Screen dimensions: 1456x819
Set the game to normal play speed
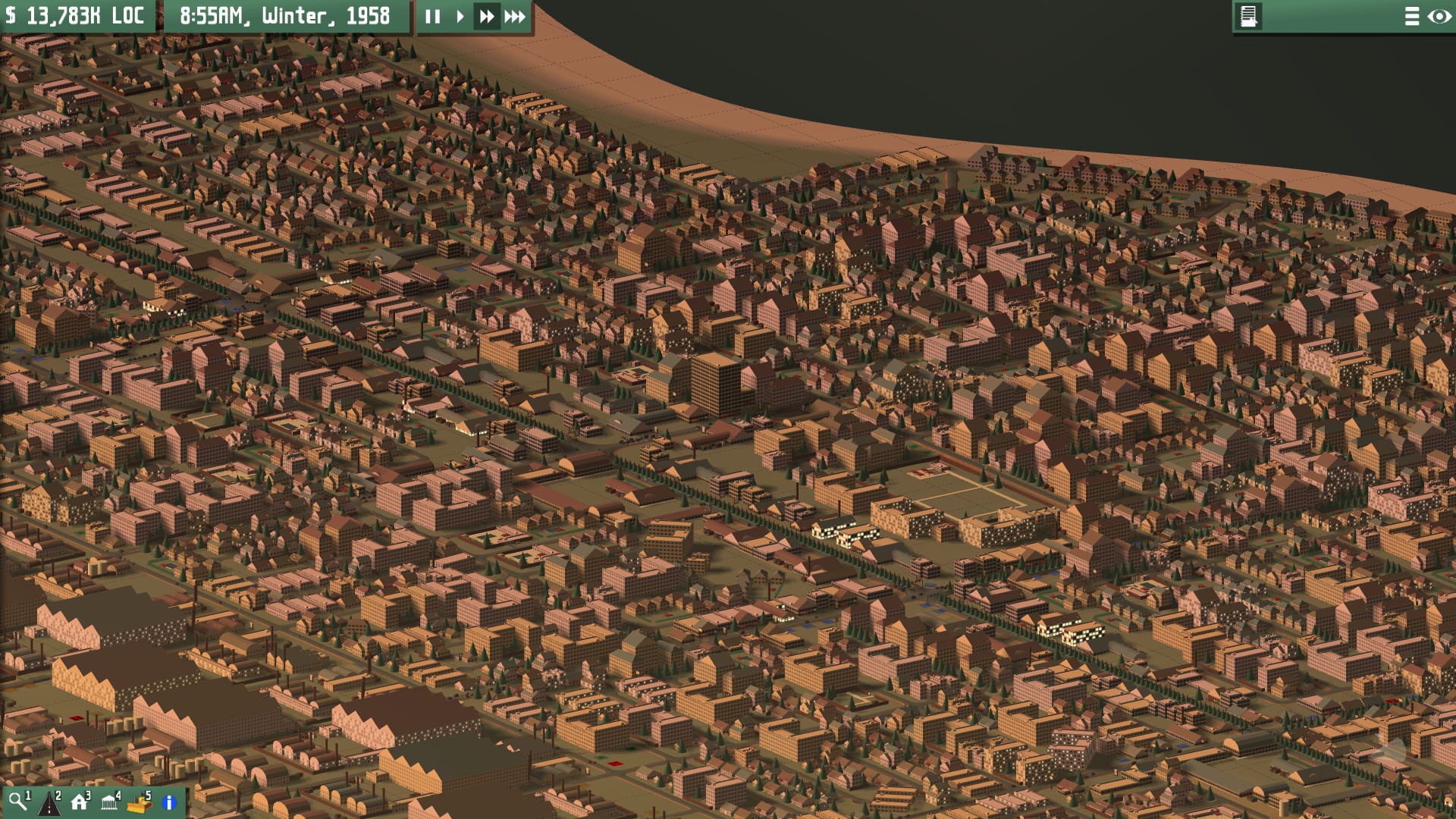pos(460,17)
